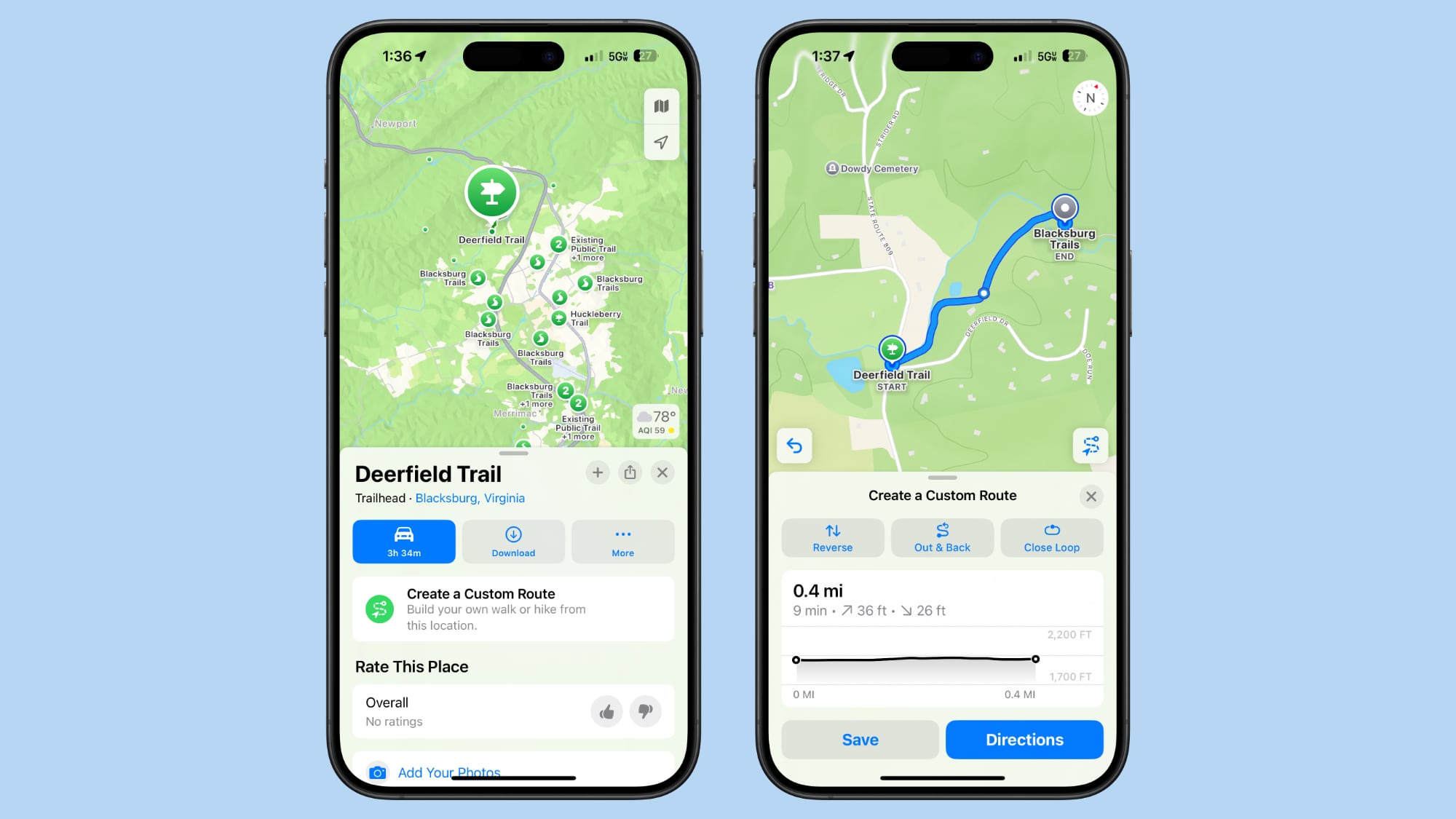Click the Create a Custom Route icon
The image size is (1456, 819).
[x=381, y=608]
